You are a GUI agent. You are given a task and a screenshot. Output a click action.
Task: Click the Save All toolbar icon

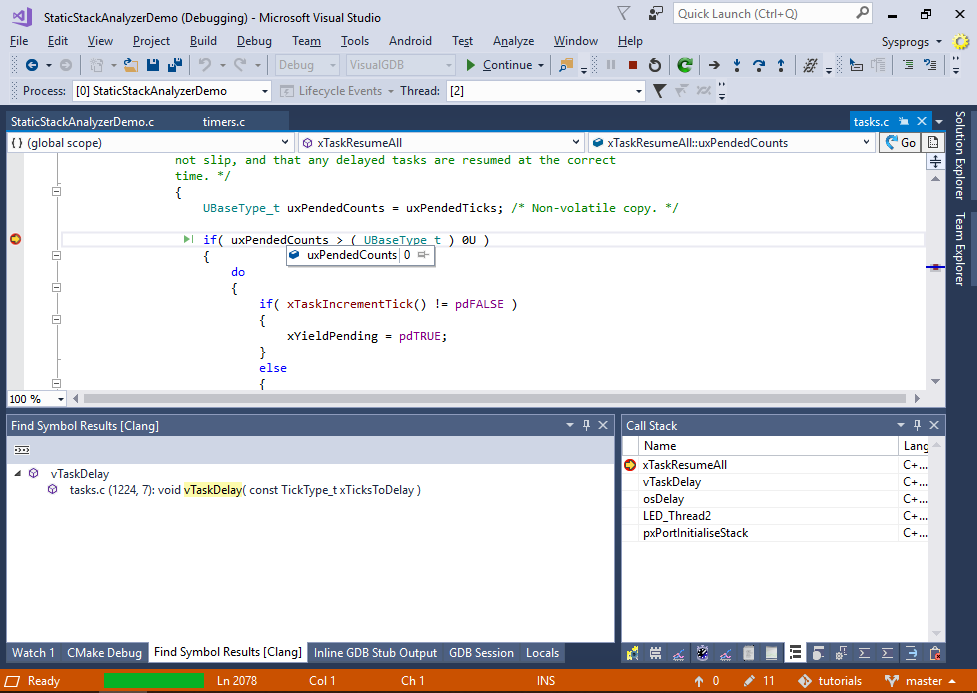[x=174, y=65]
